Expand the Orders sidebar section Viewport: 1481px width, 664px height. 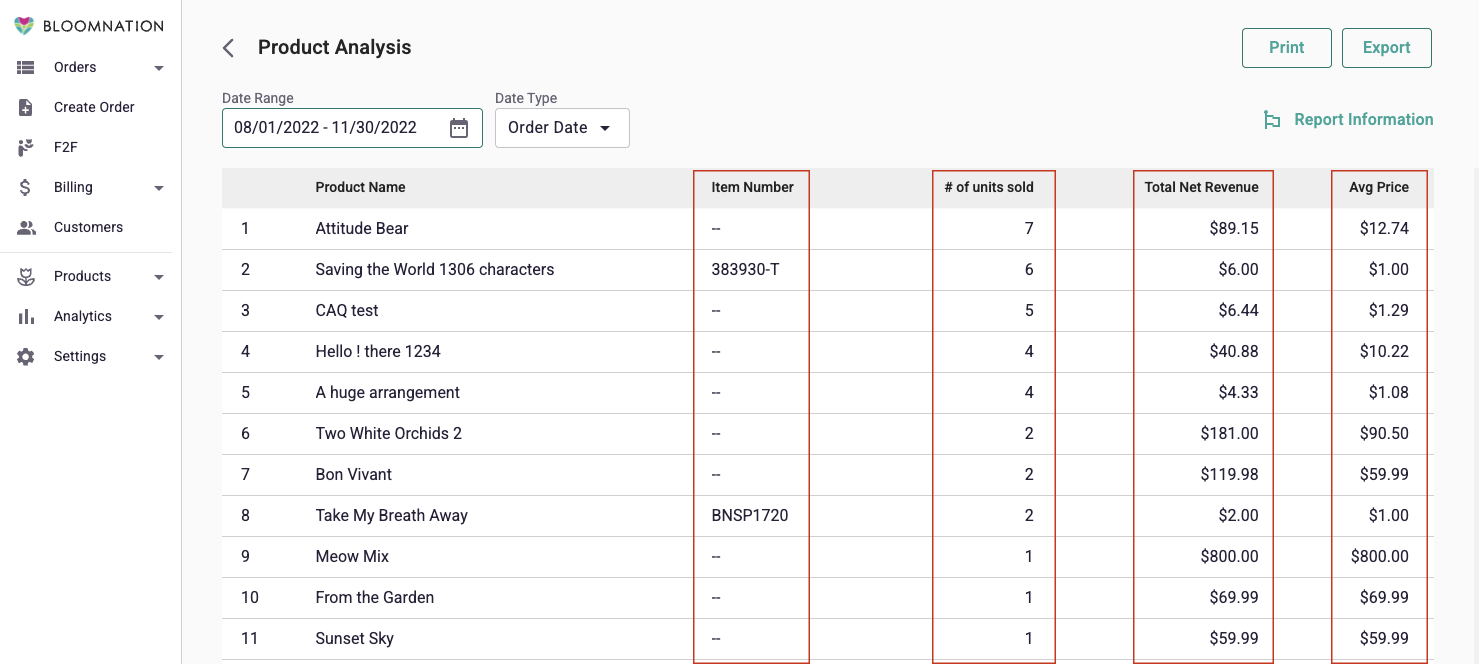pyautogui.click(x=158, y=67)
